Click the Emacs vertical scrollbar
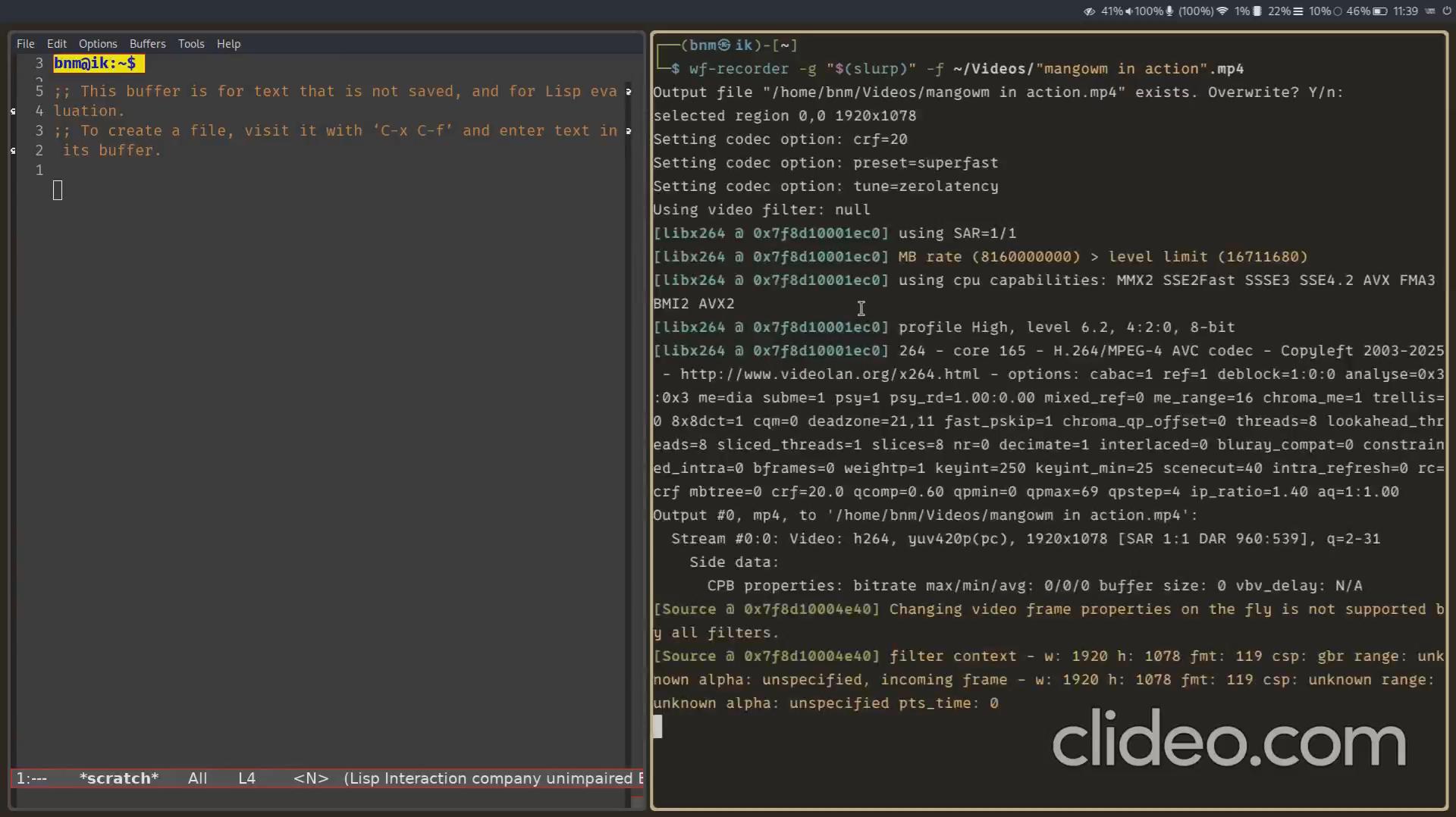The height and width of the screenshot is (817, 1456). [629, 424]
